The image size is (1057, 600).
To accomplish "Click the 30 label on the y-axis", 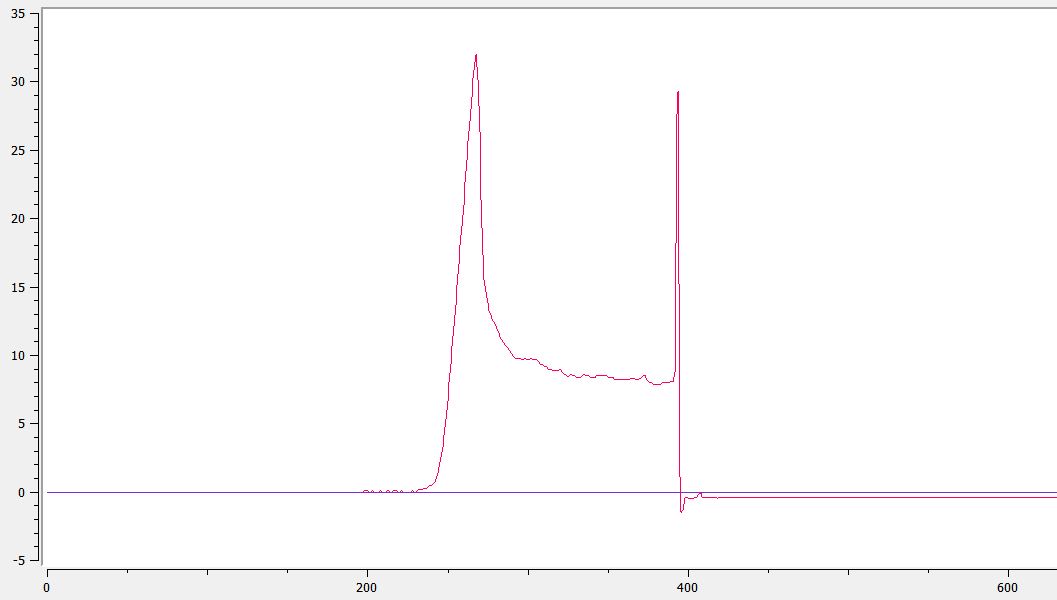I will coord(19,82).
